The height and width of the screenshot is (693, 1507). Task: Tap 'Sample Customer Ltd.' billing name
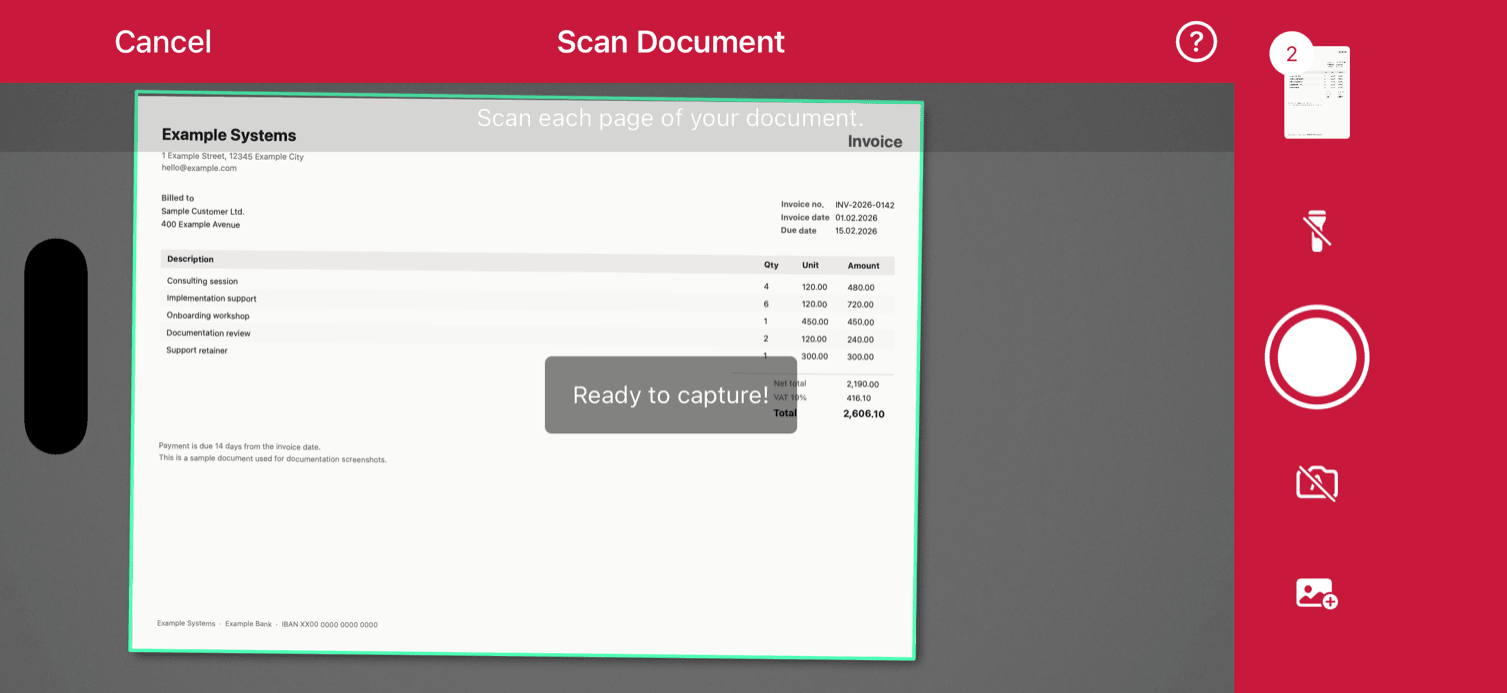pyautogui.click(x=203, y=211)
